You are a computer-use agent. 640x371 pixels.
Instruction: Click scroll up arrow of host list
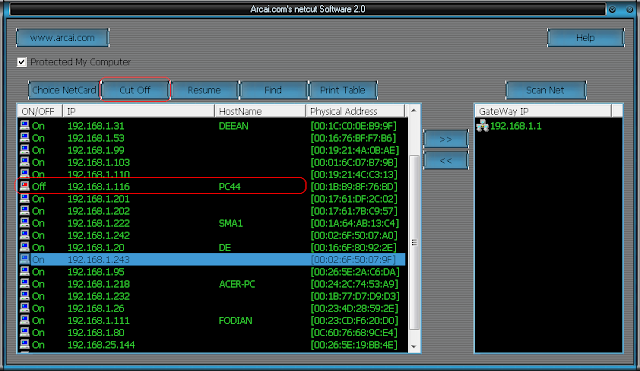pos(414,111)
